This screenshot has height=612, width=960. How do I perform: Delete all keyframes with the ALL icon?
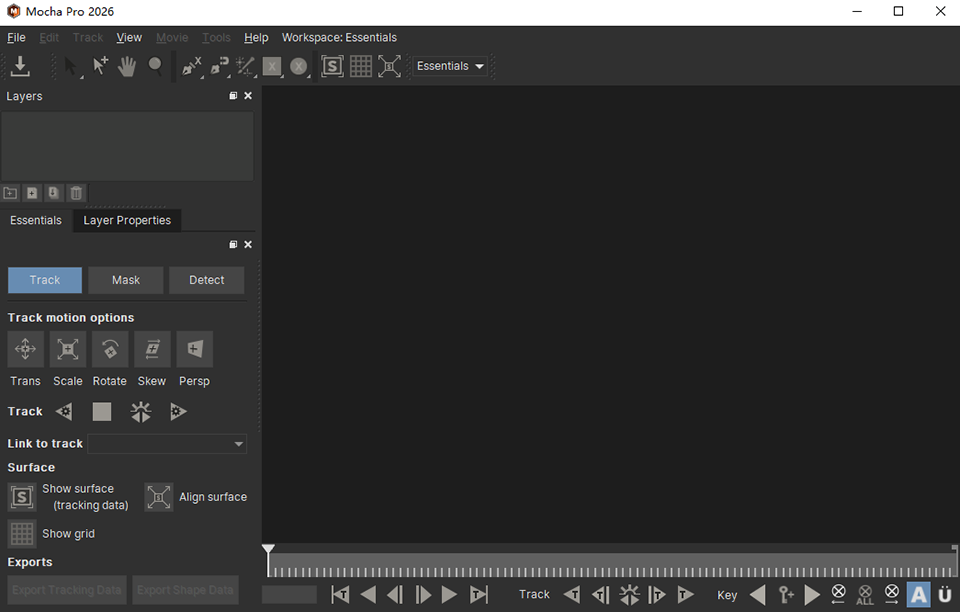coord(865,594)
